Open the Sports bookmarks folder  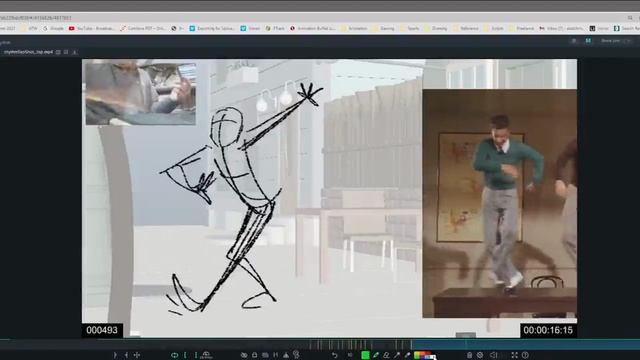(x=410, y=29)
